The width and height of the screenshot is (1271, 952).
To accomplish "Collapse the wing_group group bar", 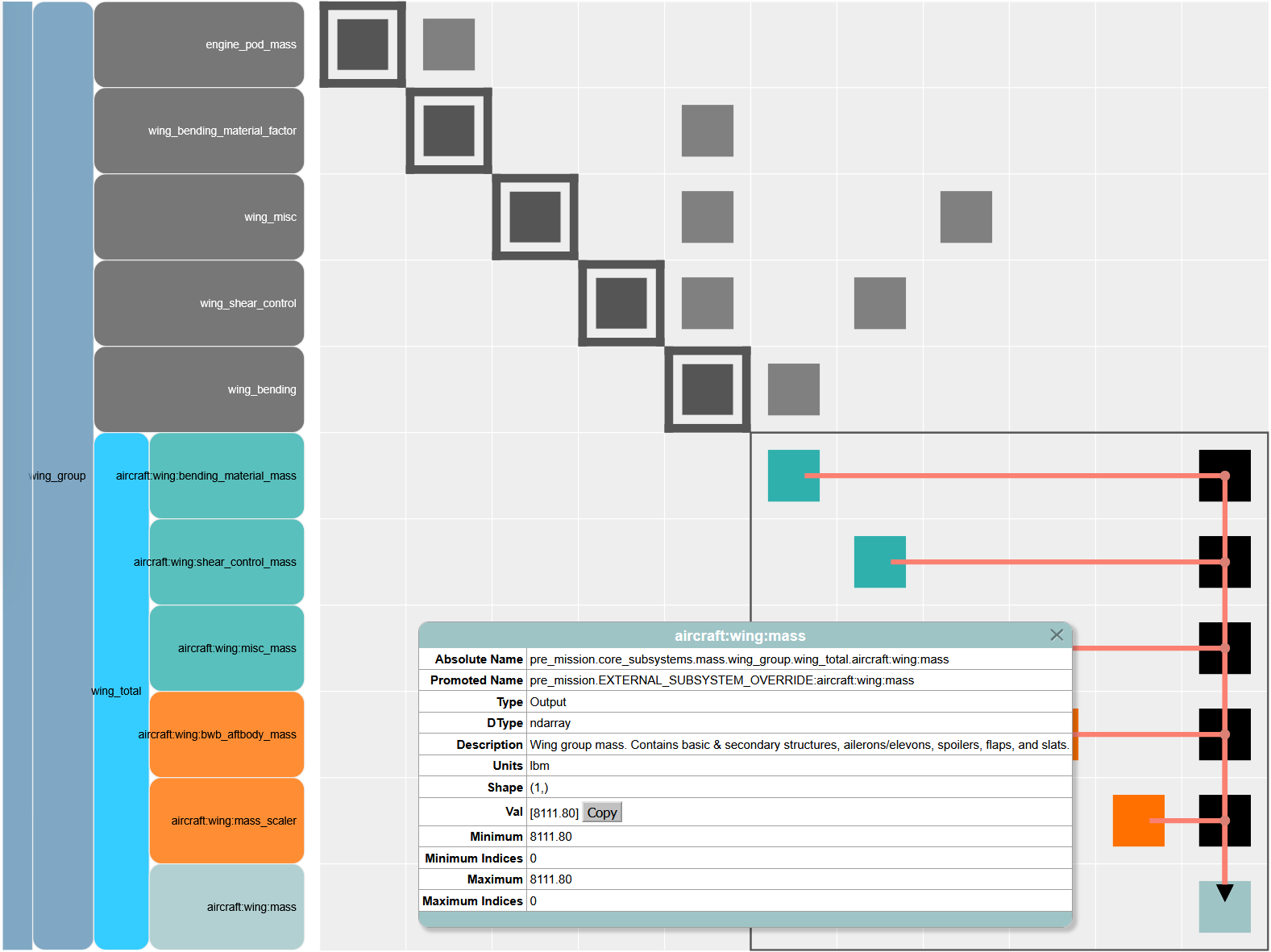I will pyautogui.click(x=63, y=476).
